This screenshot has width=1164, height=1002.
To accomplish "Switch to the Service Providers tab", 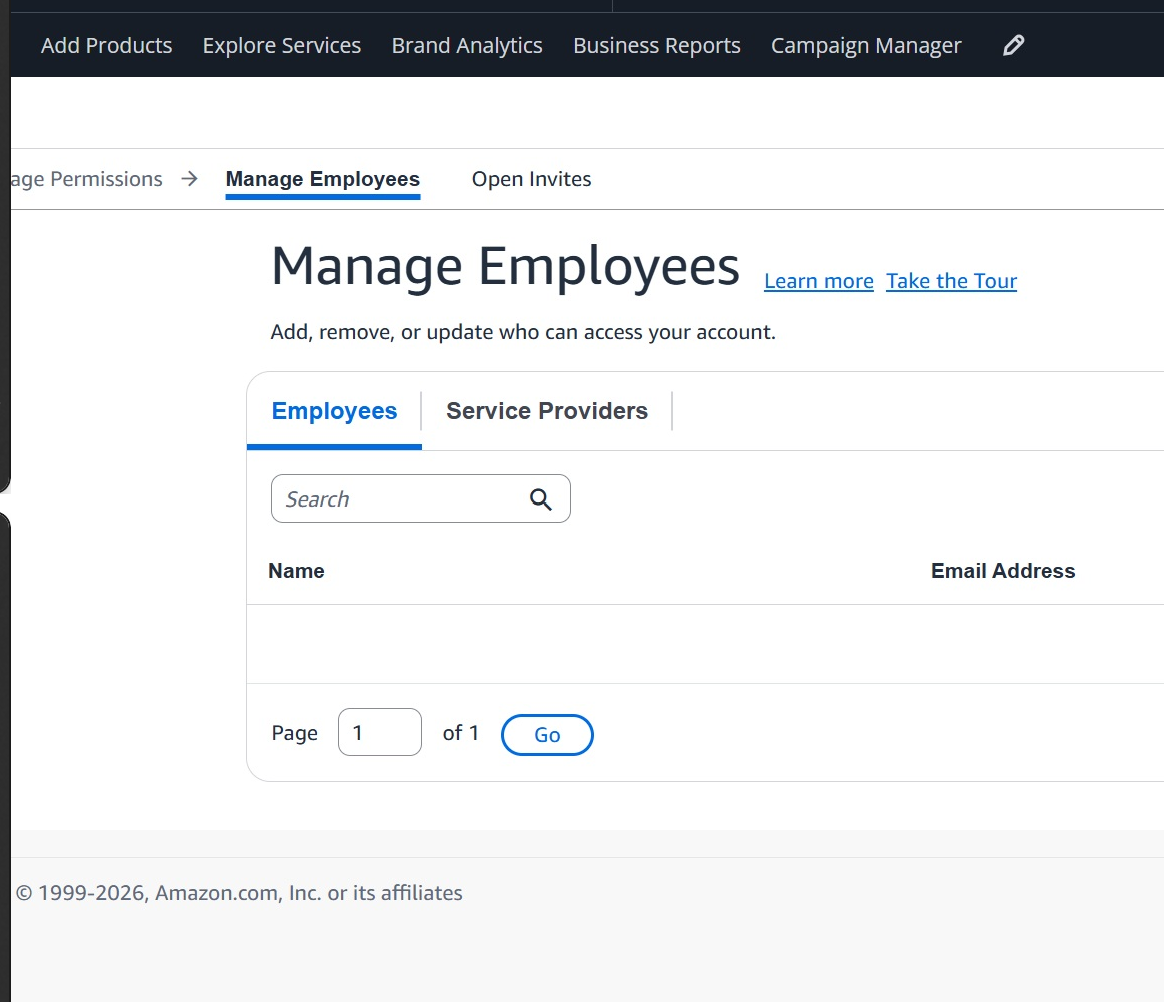I will 547,410.
